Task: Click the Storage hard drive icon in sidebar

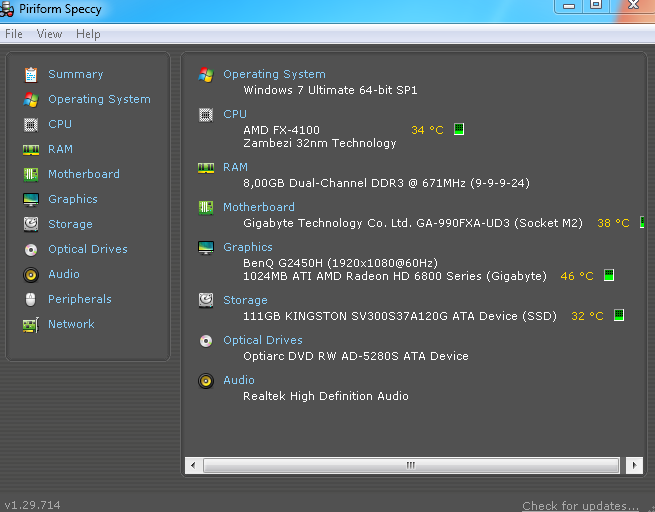Action: (31, 224)
